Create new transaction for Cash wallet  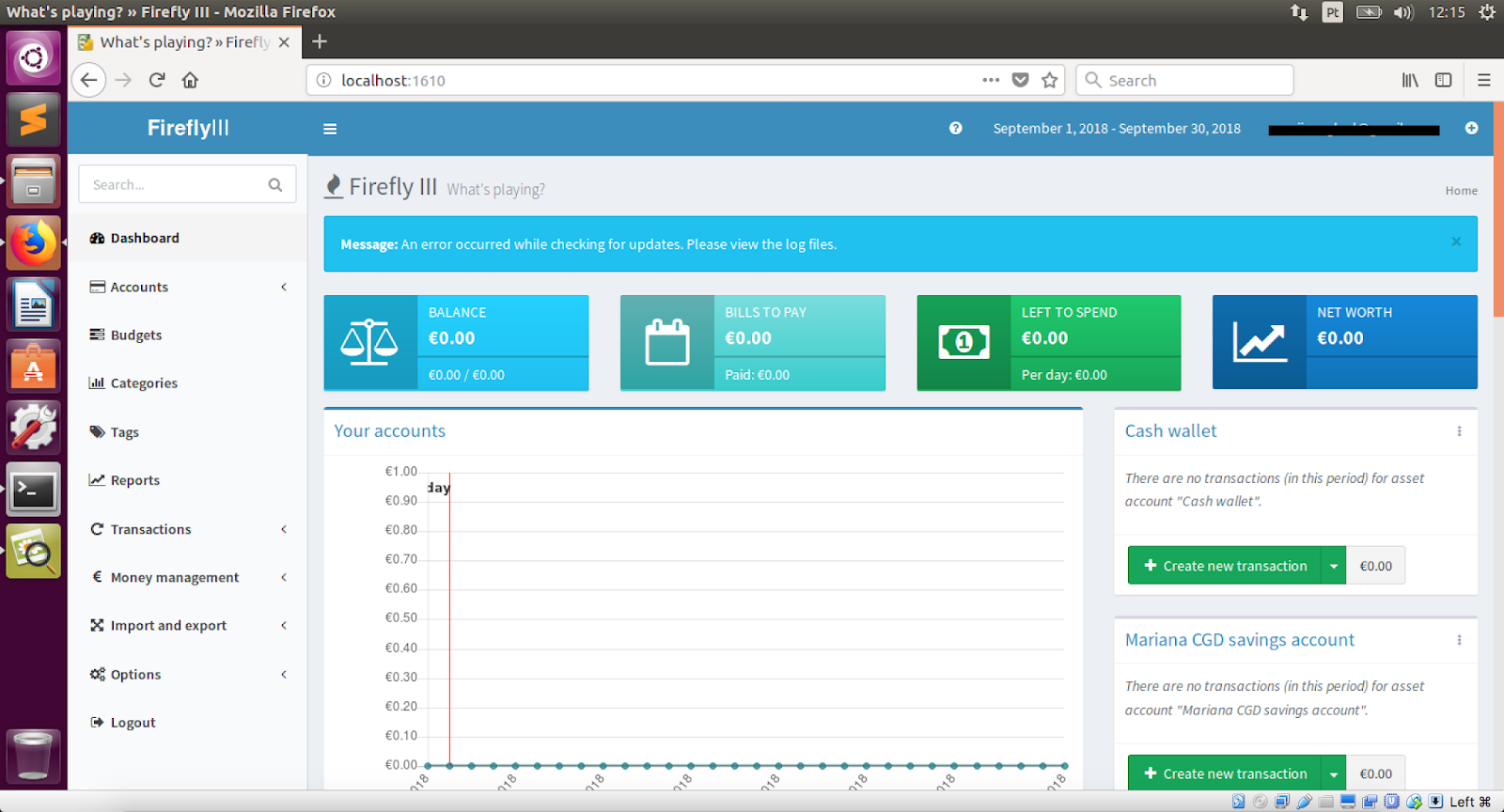(x=1225, y=566)
